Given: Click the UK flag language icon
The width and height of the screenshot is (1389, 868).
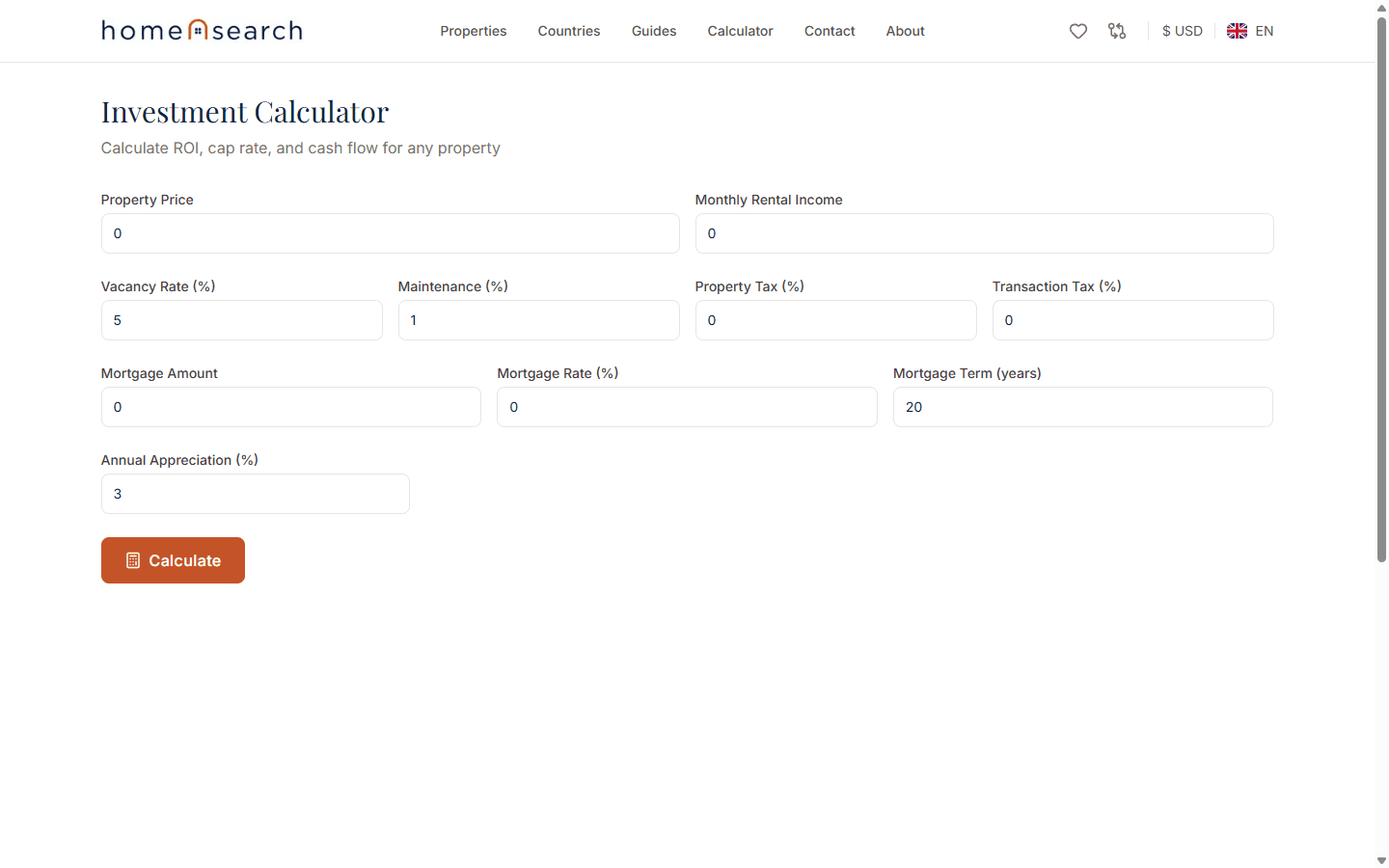Looking at the screenshot, I should point(1237,31).
